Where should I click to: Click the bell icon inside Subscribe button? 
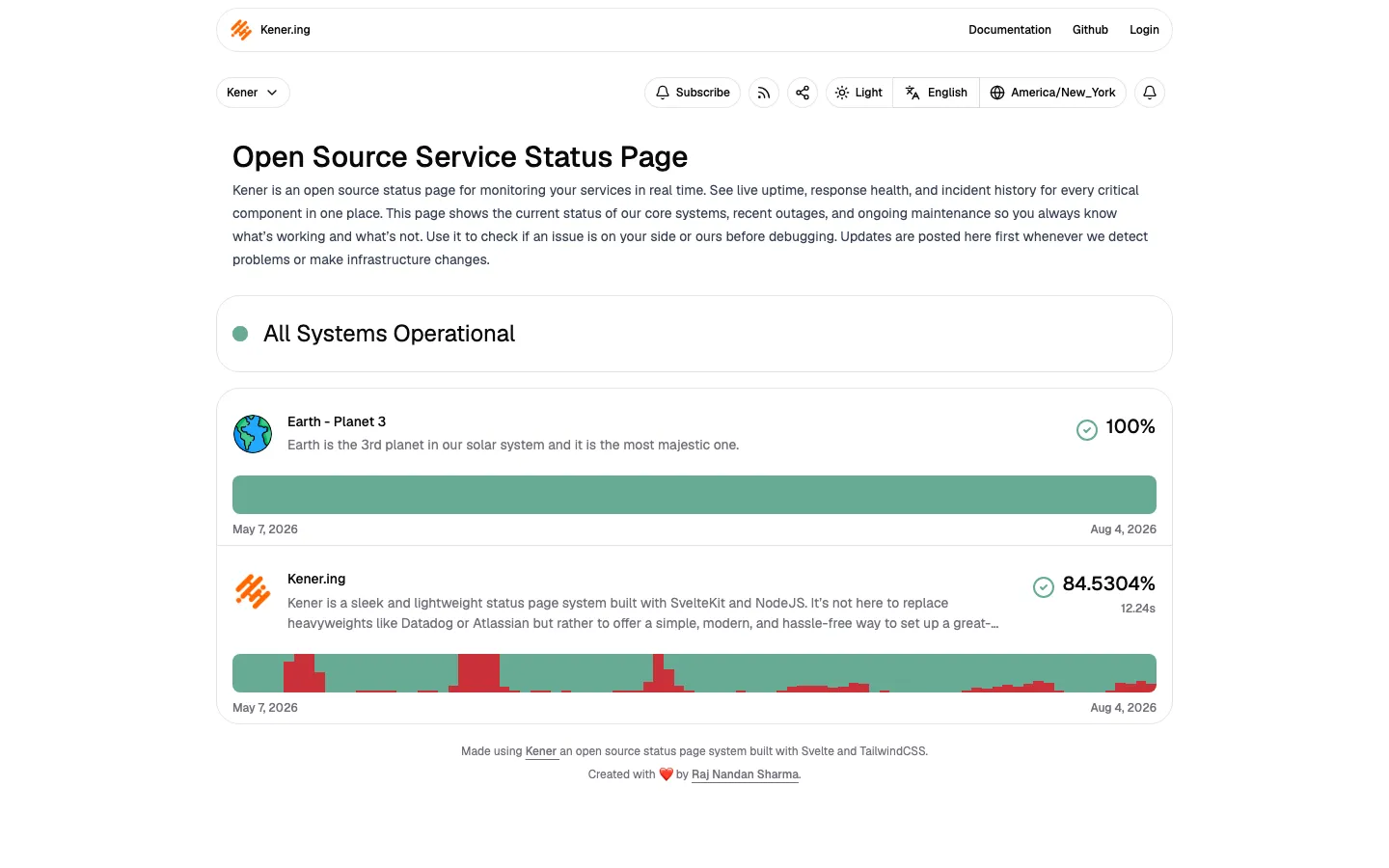[x=663, y=93]
